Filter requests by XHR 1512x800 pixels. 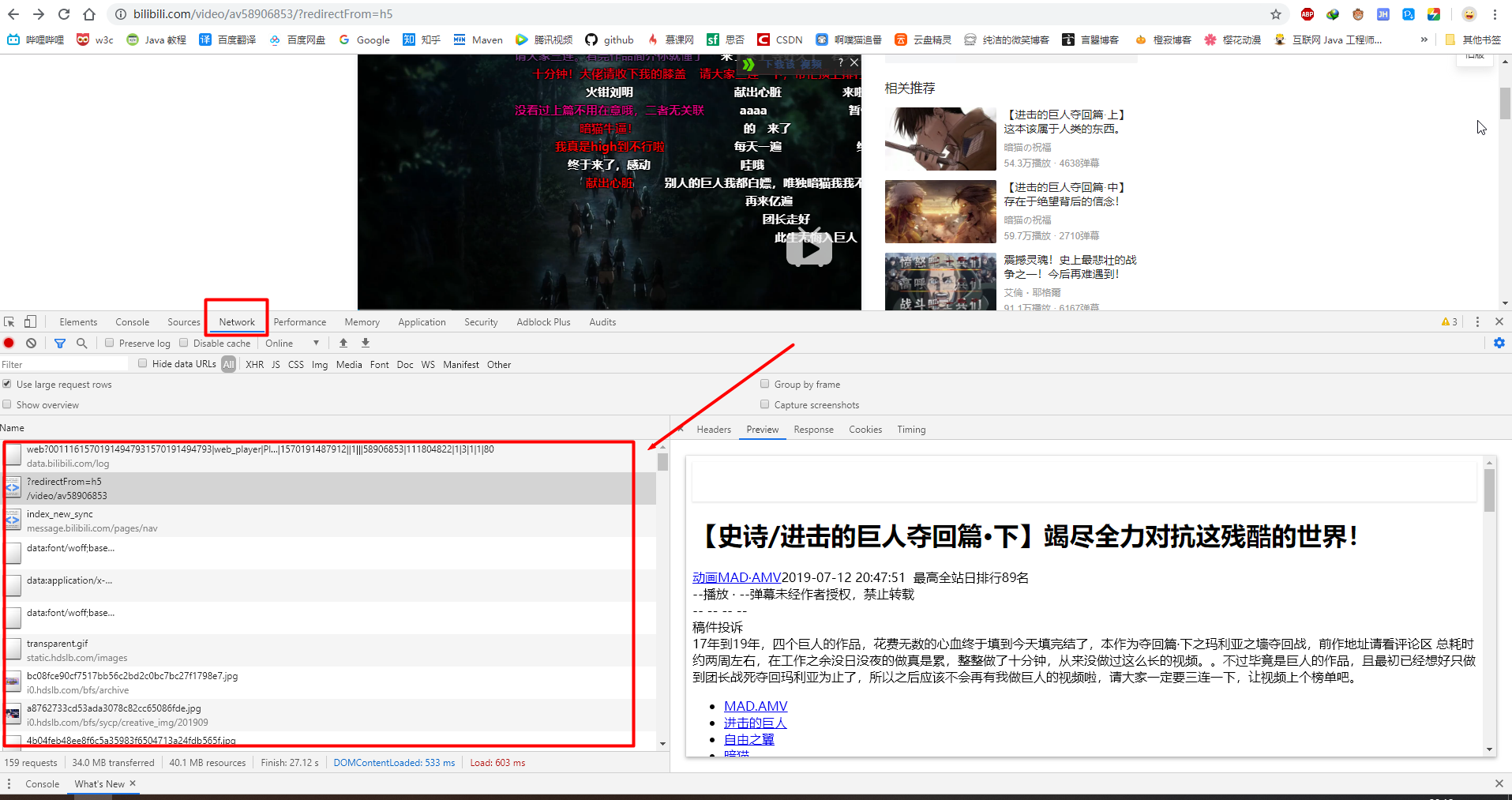[x=254, y=364]
